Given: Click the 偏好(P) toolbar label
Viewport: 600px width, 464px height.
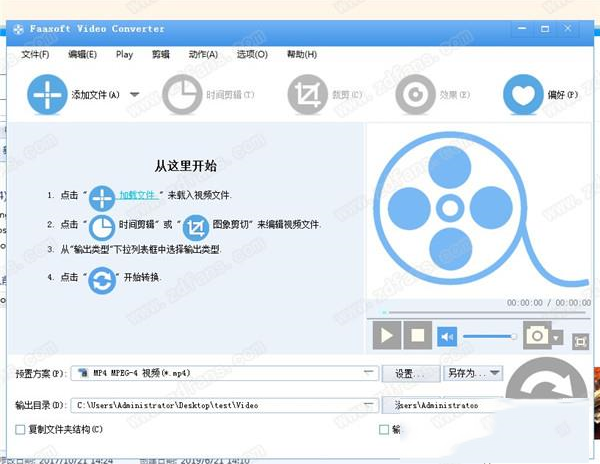Looking at the screenshot, I should [562, 94].
